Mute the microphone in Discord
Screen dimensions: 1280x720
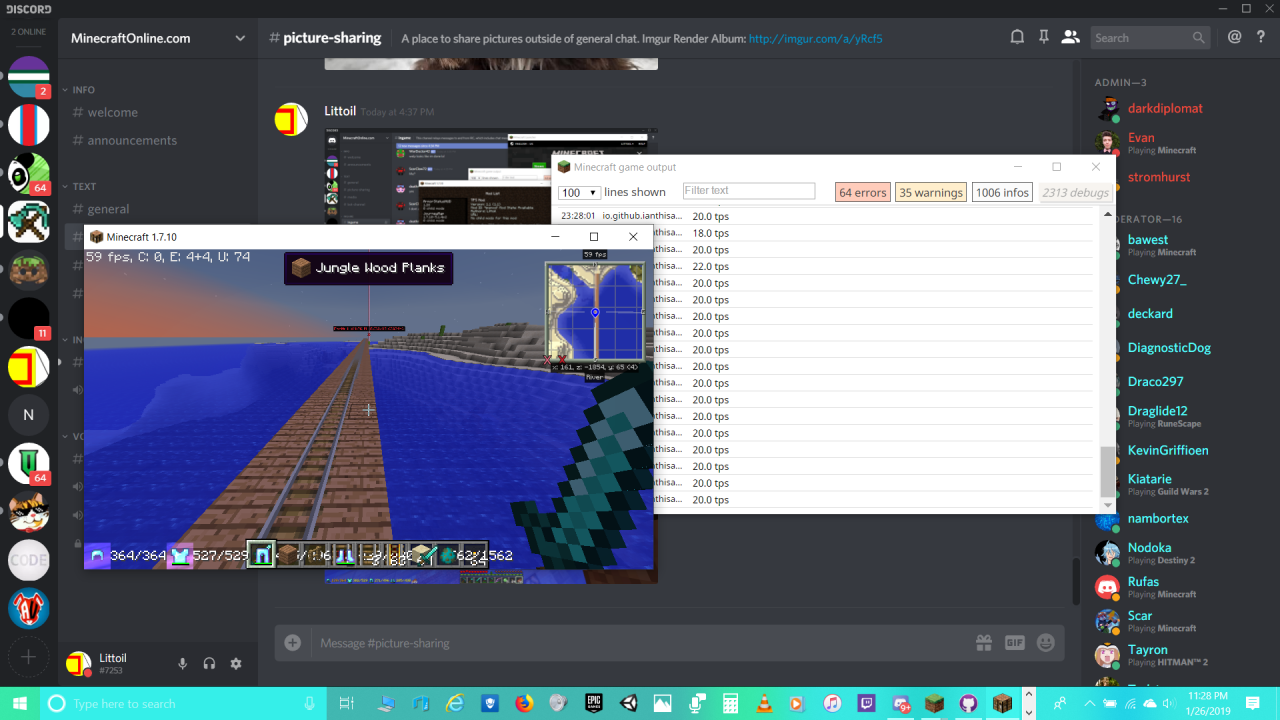(182, 663)
